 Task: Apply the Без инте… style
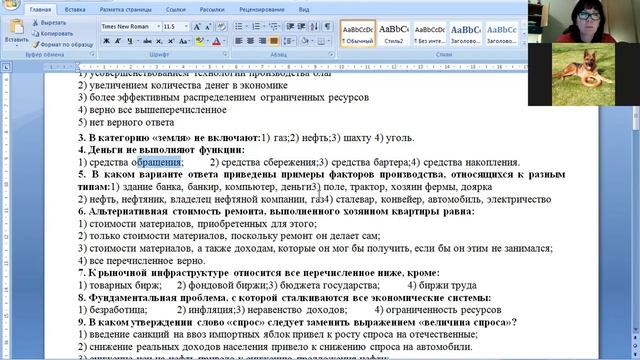coord(429,33)
